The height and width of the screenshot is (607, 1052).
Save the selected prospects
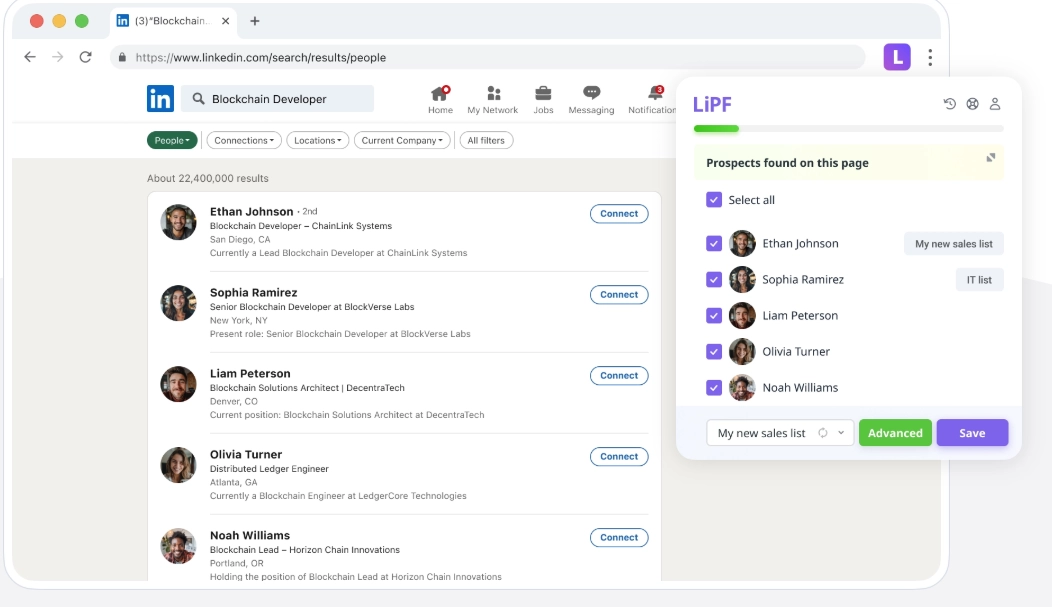(972, 433)
